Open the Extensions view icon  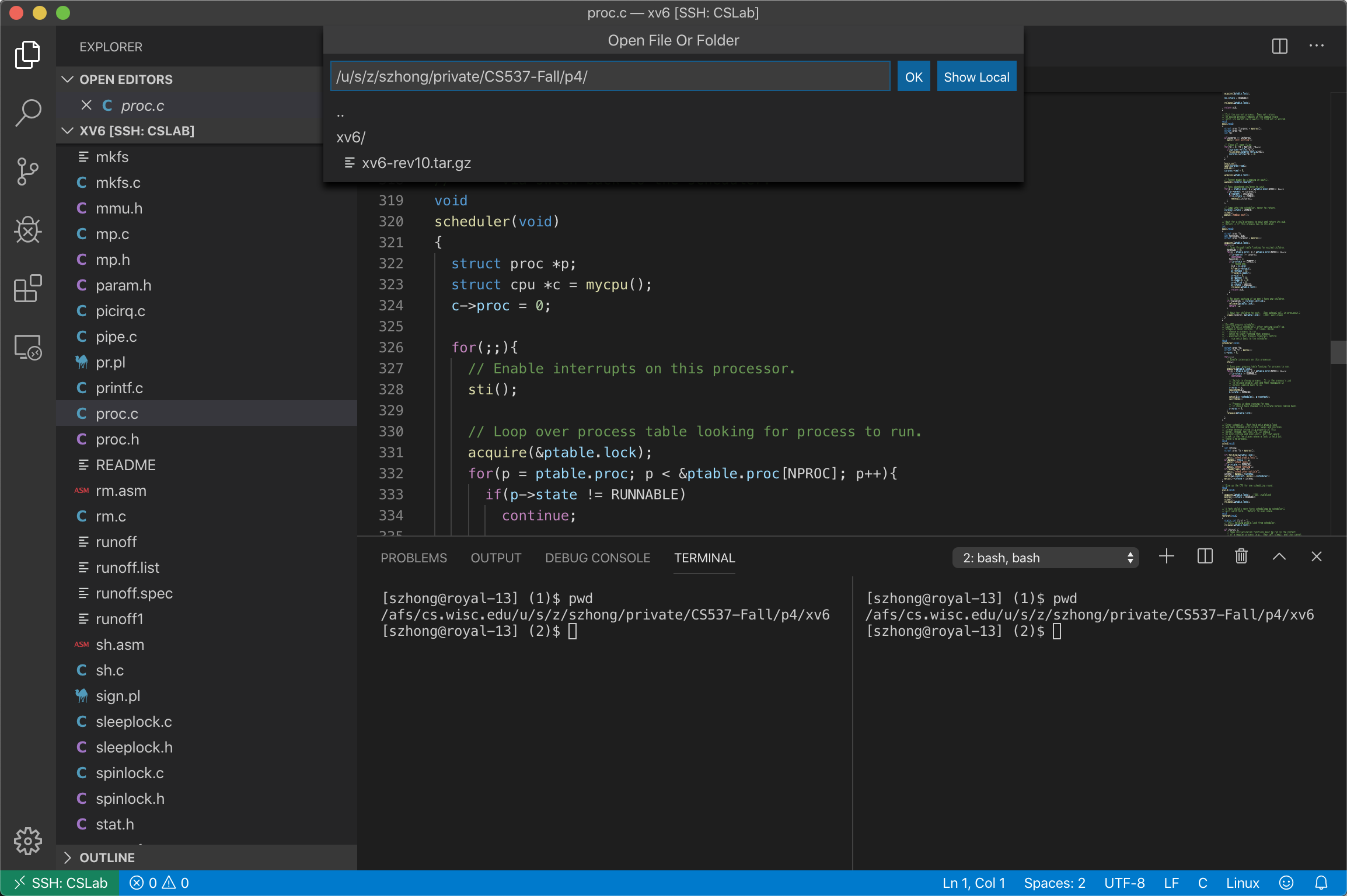[27, 288]
